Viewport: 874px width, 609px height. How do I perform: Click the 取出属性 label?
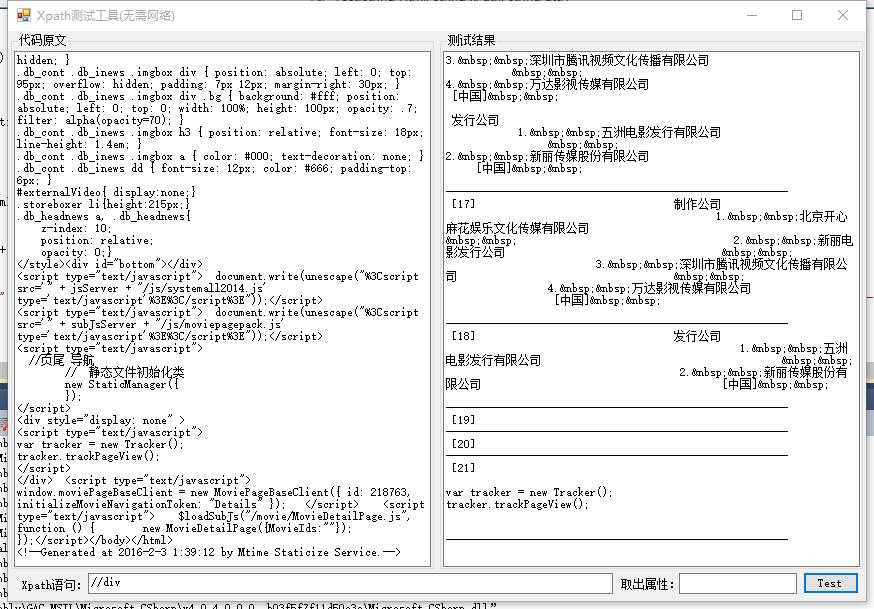point(647,584)
